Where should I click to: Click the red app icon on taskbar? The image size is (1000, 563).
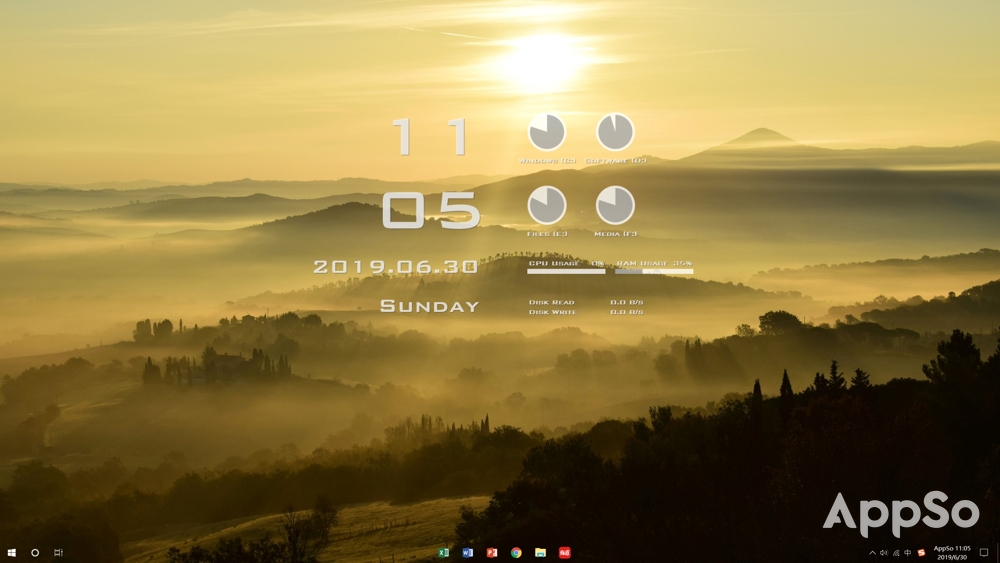(x=565, y=552)
